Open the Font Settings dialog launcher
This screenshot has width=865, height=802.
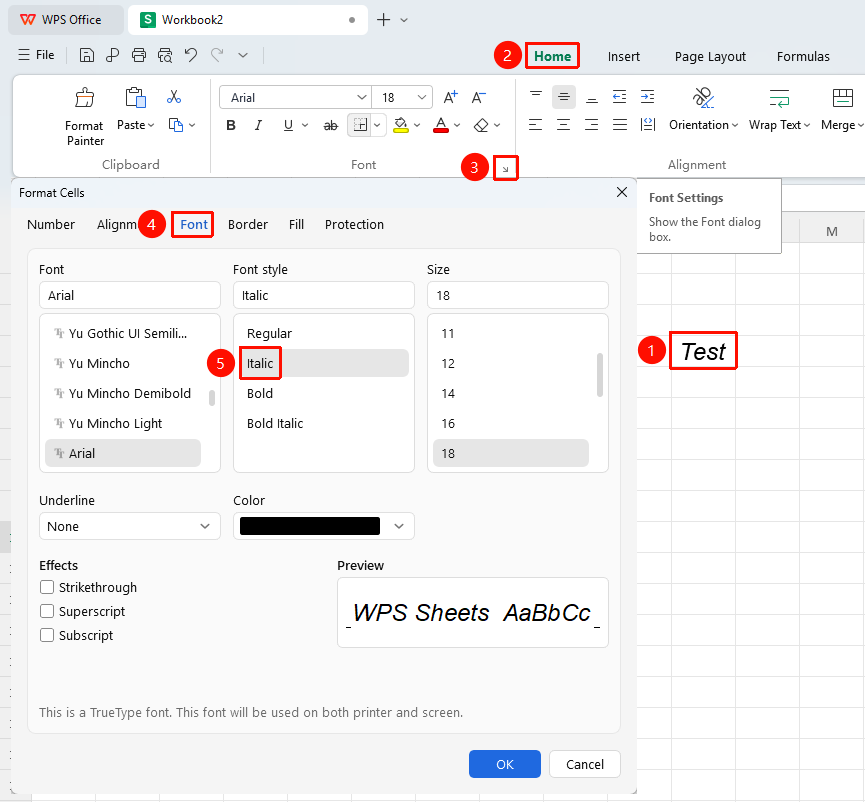pyautogui.click(x=505, y=169)
